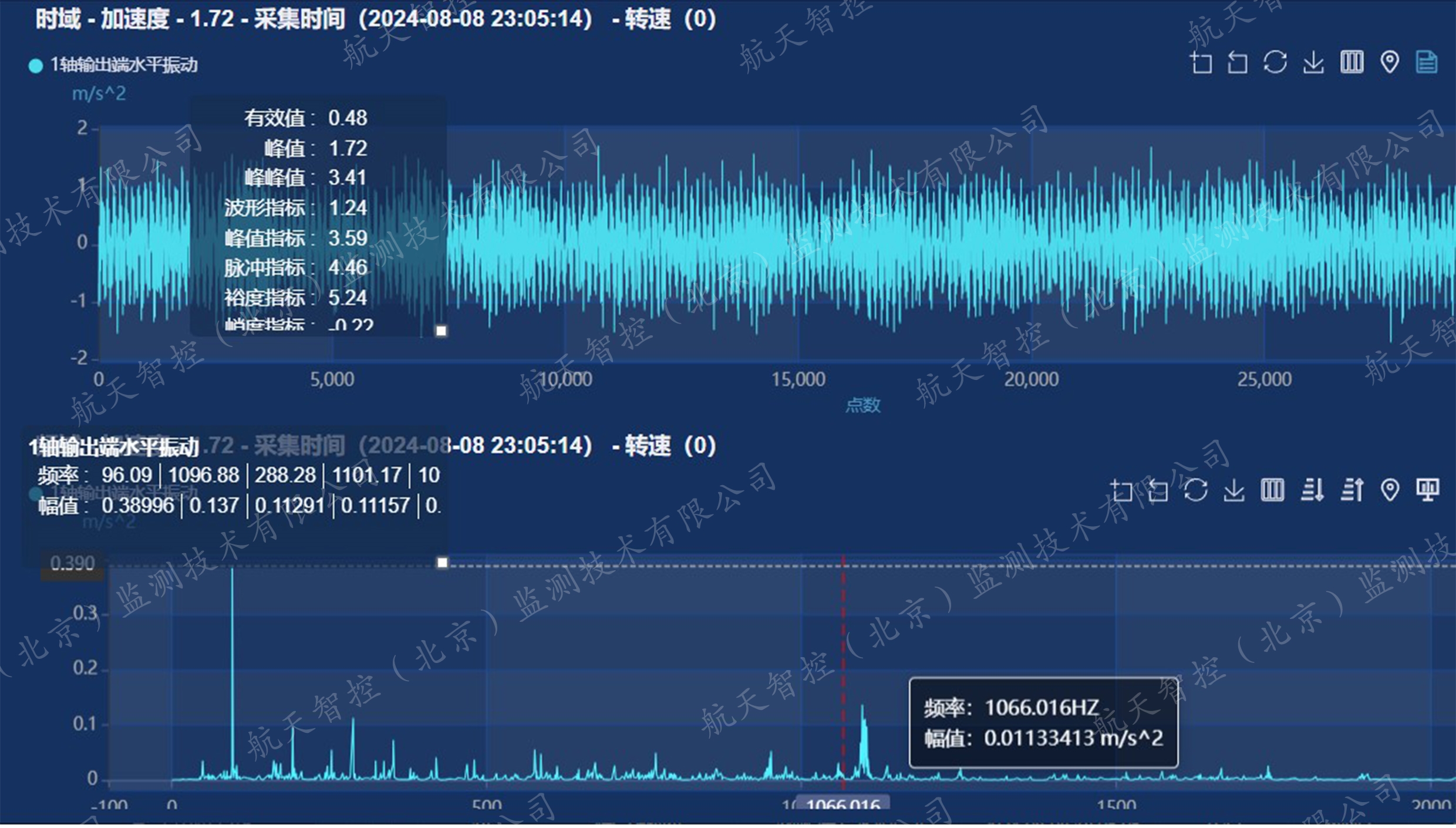Restore the spectrum chart with refresh icon
The image size is (1456, 828).
click(1196, 490)
